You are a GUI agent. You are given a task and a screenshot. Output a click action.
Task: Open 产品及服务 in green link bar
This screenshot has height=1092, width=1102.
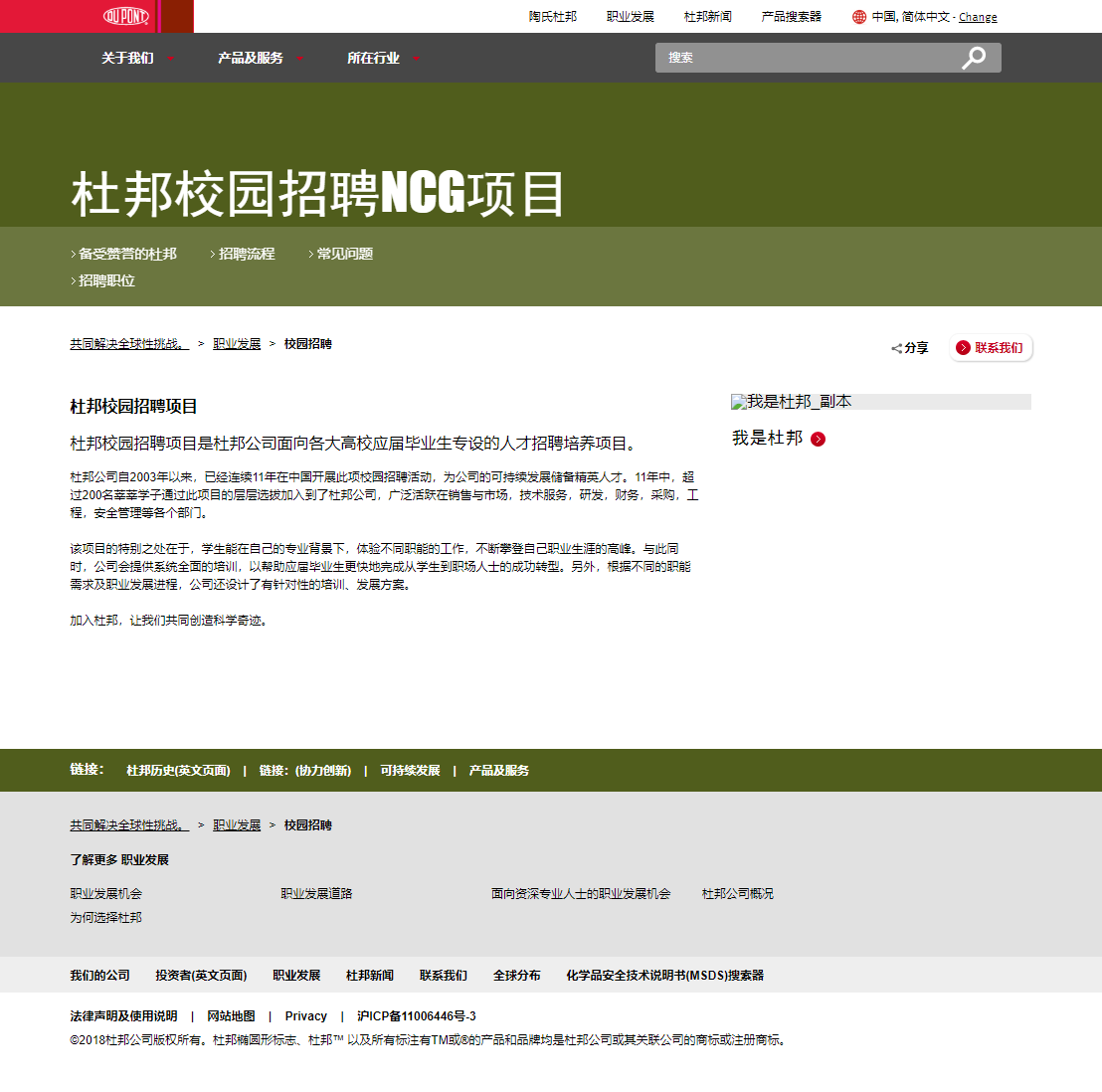[x=499, y=771]
